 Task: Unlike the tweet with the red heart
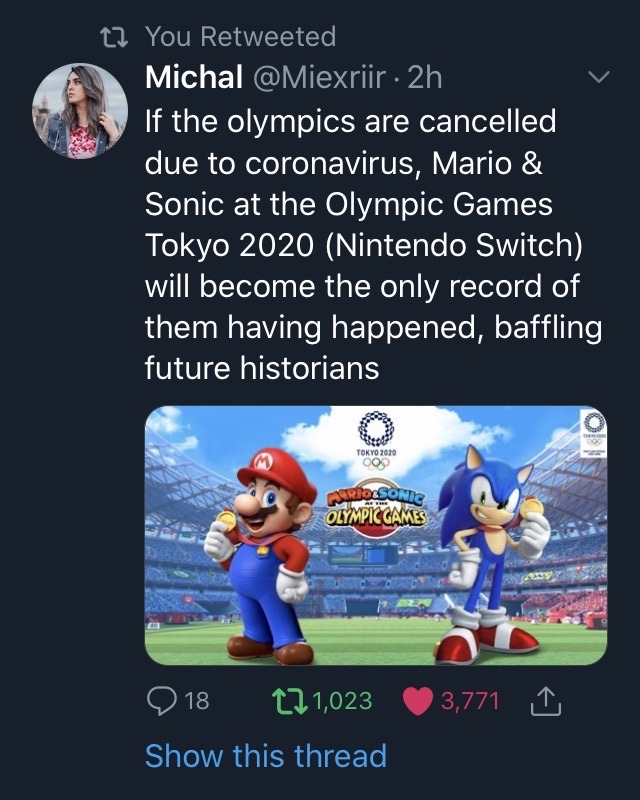tap(417, 701)
